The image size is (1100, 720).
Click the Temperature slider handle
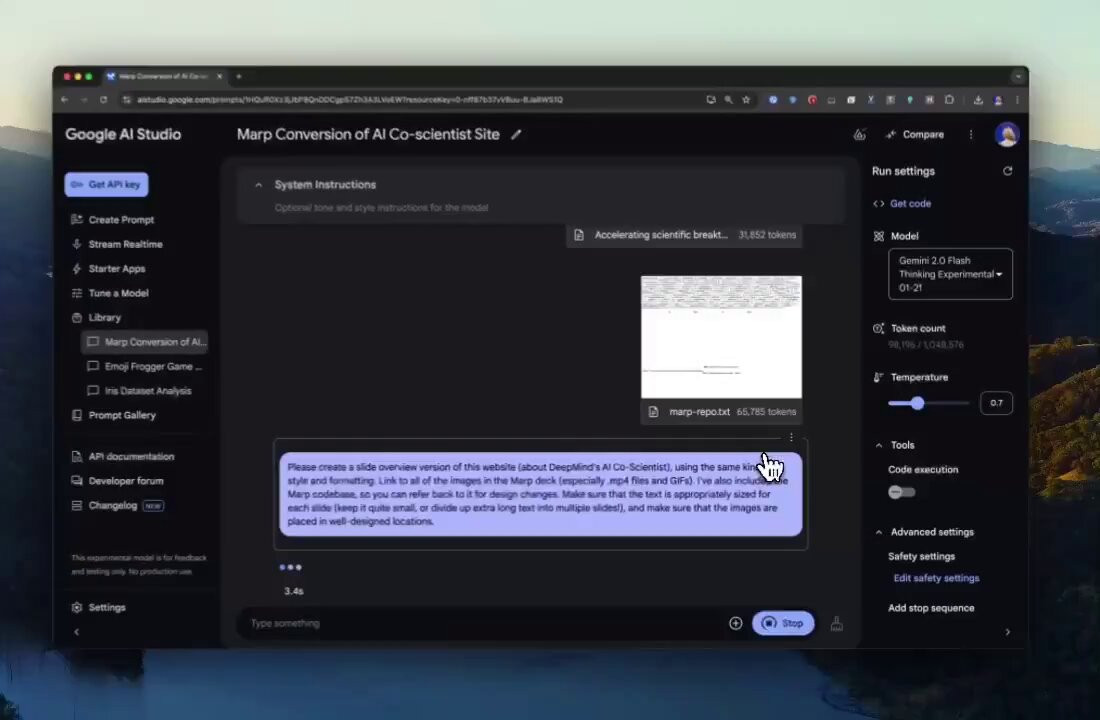point(917,403)
